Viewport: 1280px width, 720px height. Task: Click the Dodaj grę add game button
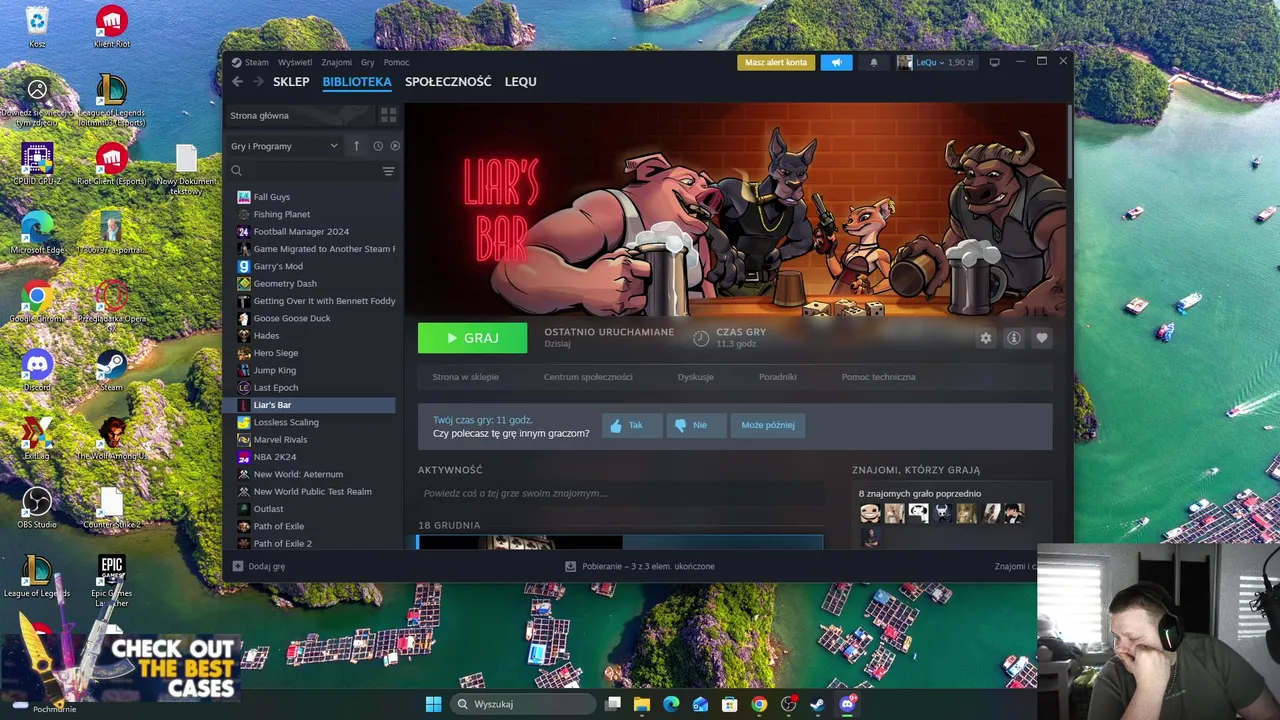tap(259, 566)
